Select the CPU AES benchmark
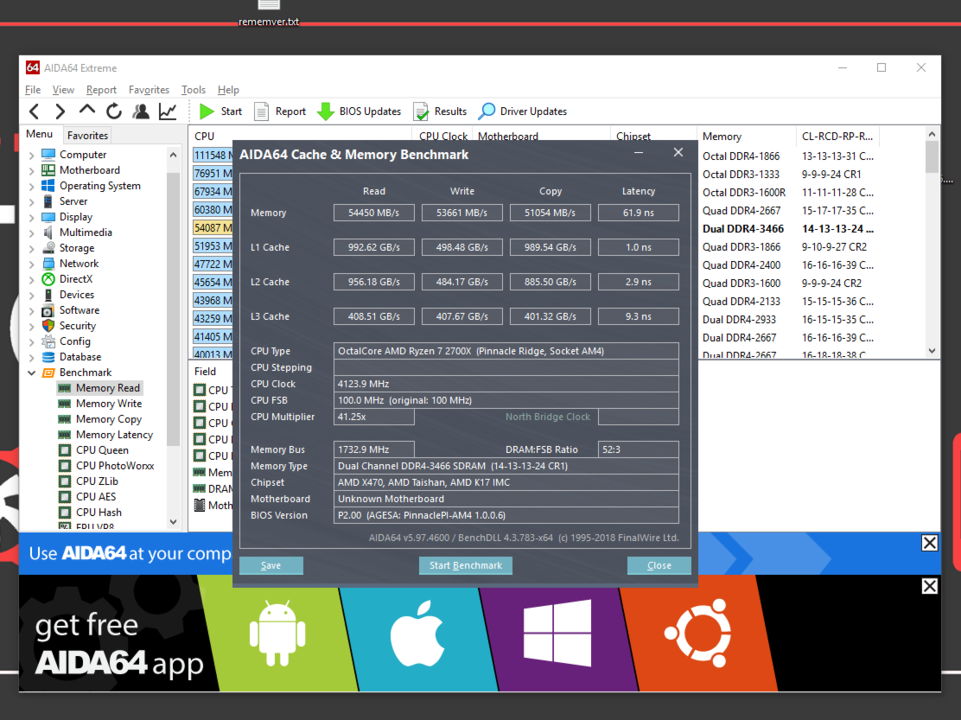This screenshot has height=720, width=961. [x=96, y=497]
